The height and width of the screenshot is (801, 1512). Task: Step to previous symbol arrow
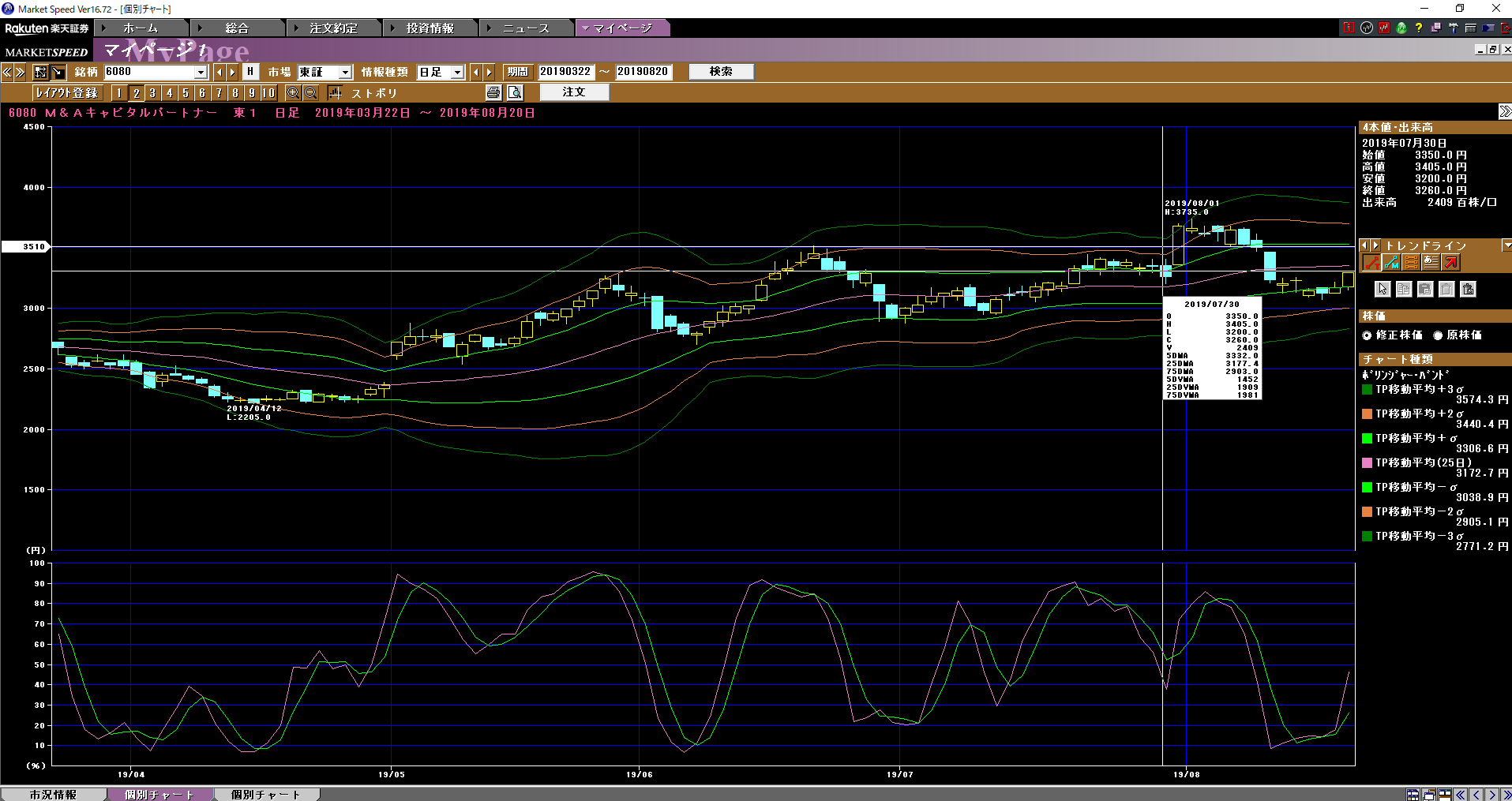point(219,72)
